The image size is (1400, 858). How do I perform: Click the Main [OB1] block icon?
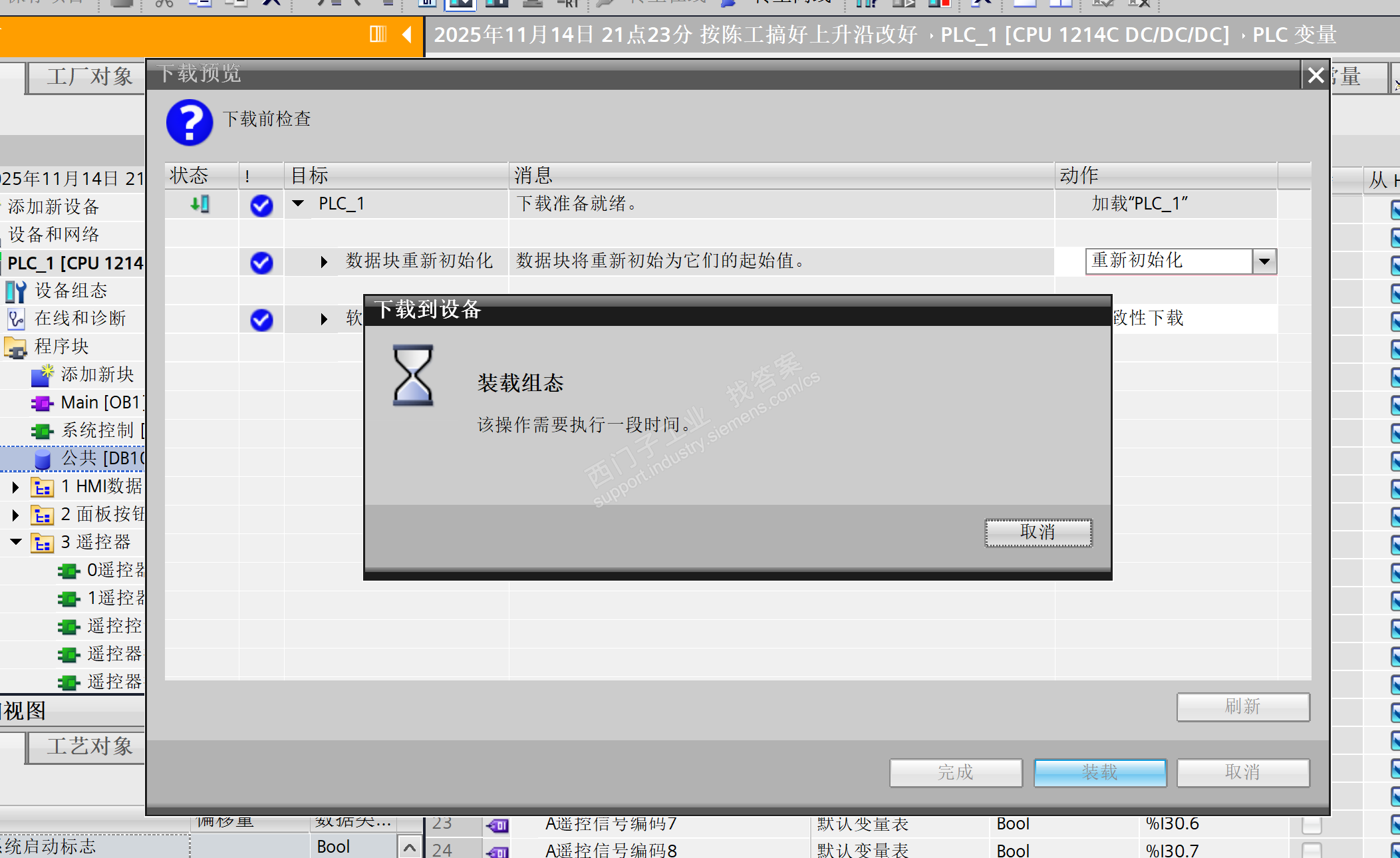42,403
